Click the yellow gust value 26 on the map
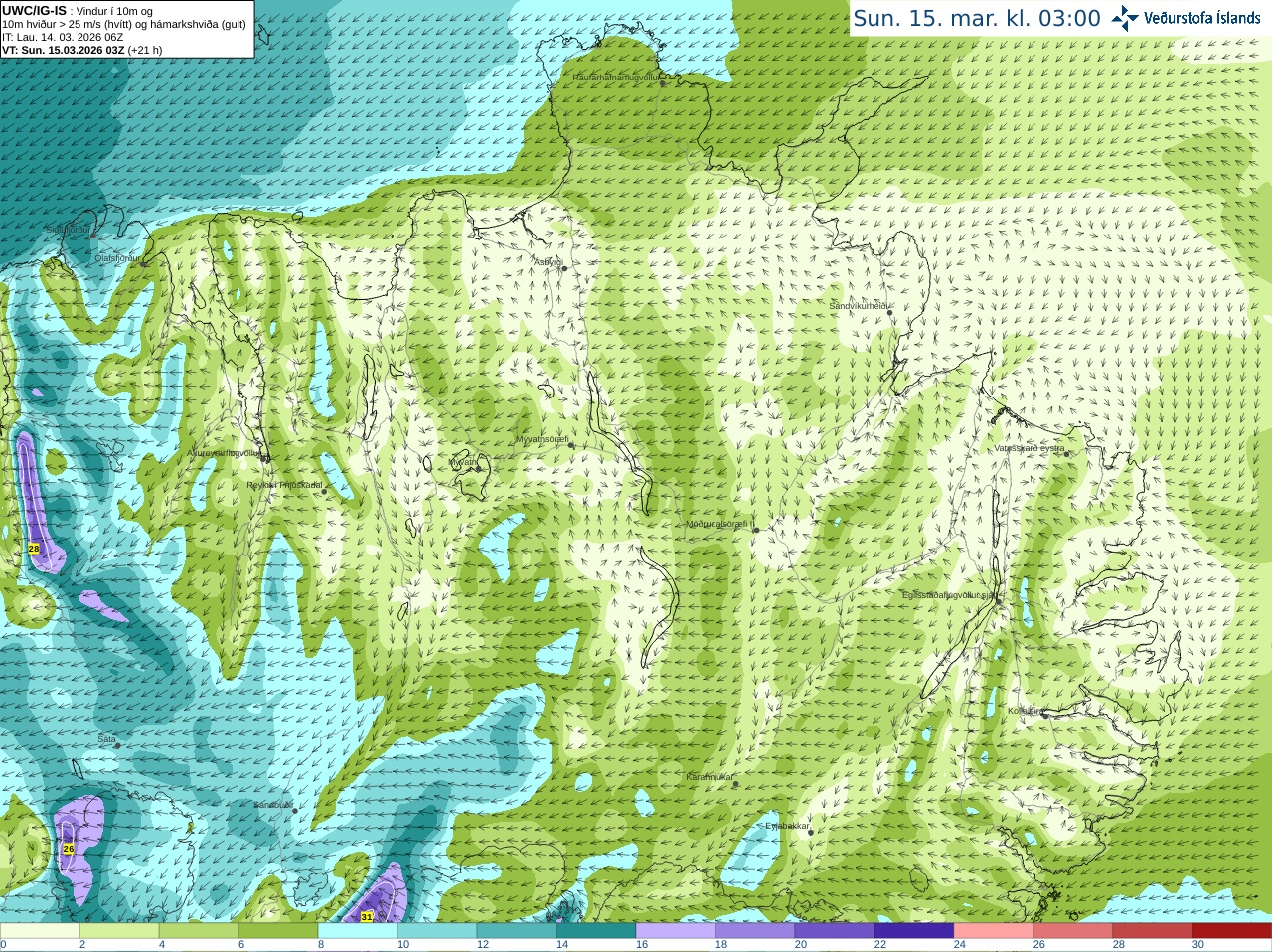This screenshot has height=952, width=1272. point(68,849)
